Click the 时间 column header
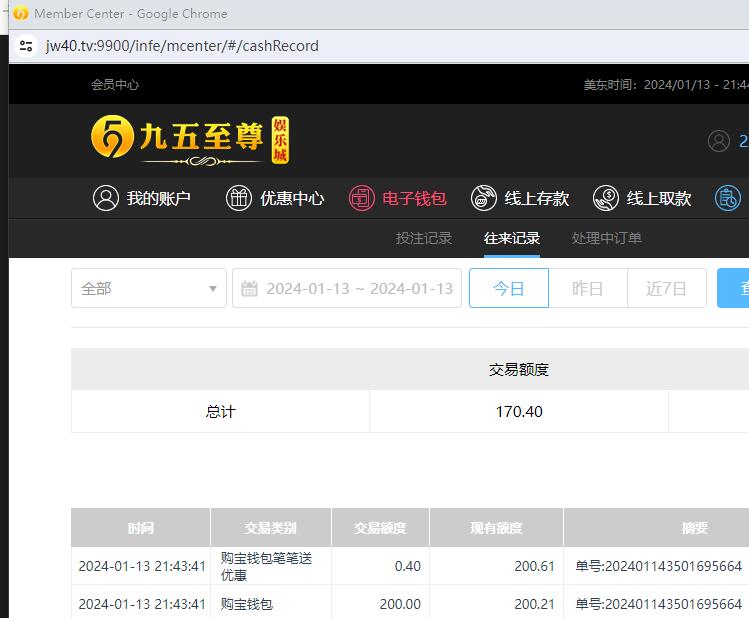This screenshot has width=749, height=618. pyautogui.click(x=140, y=527)
